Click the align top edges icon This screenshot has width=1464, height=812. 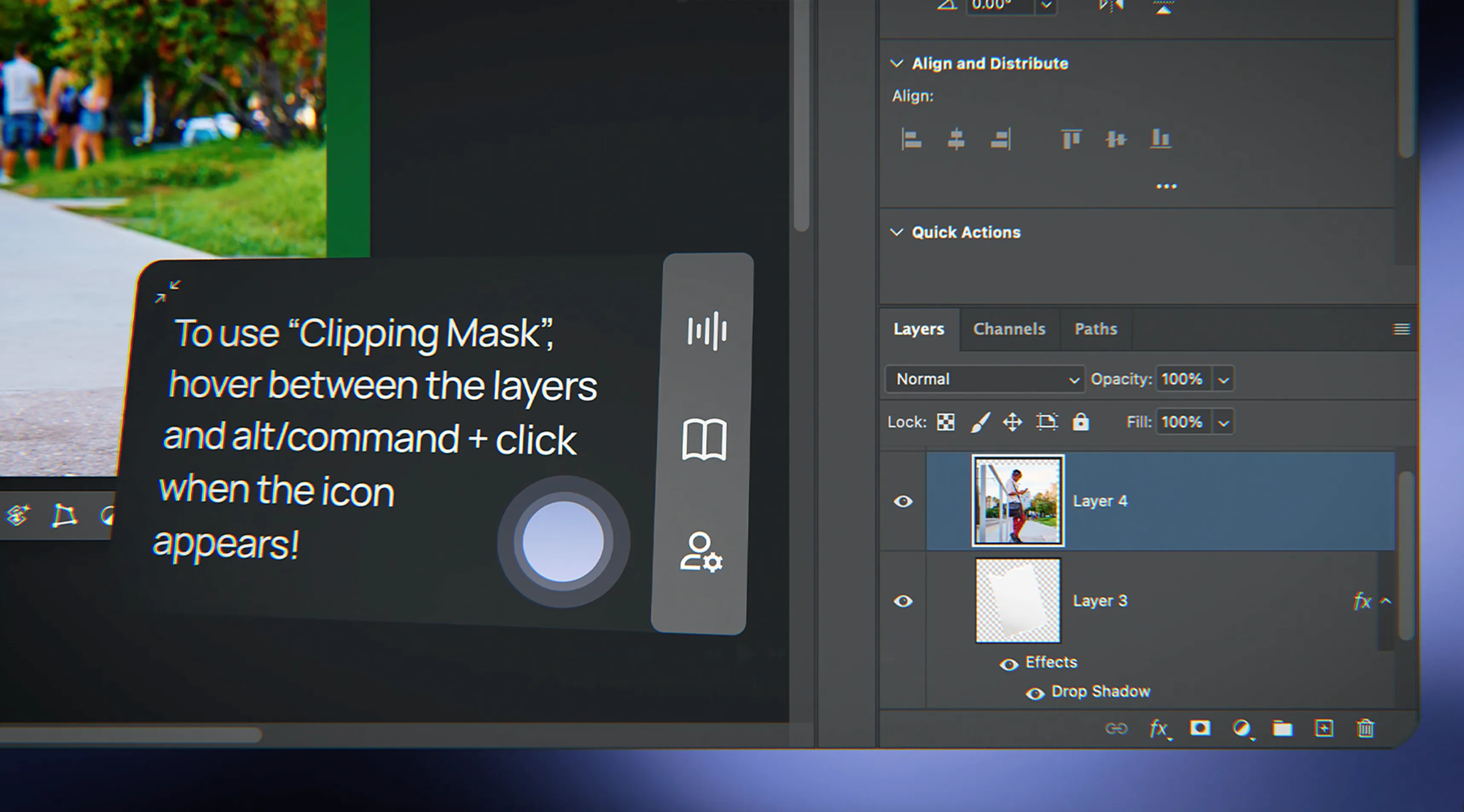(1071, 139)
